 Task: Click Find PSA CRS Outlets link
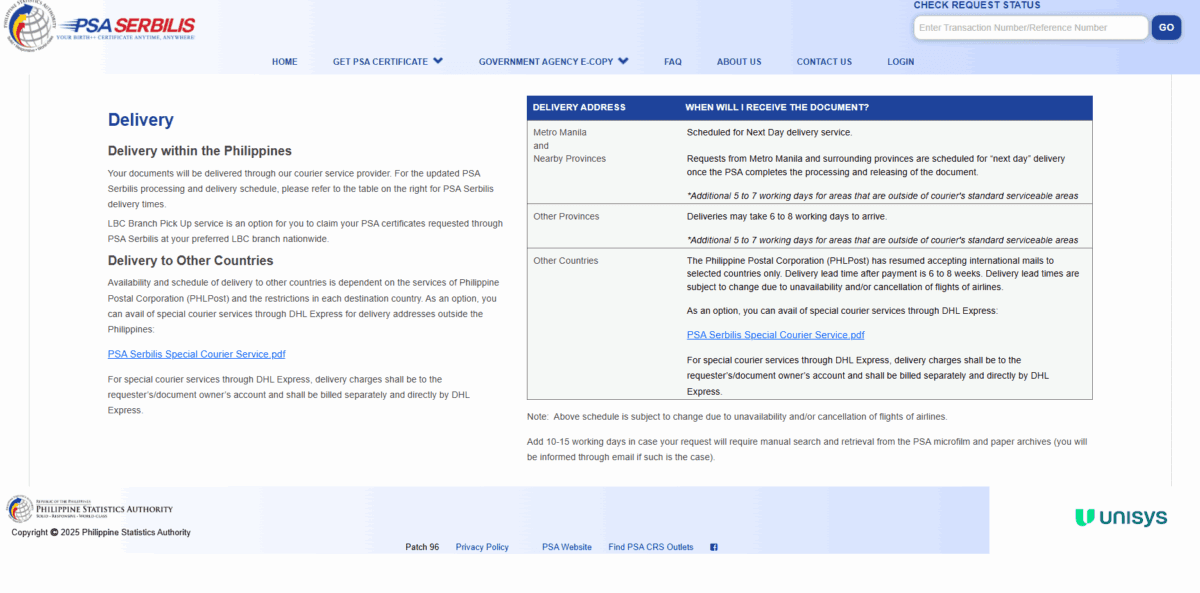[x=650, y=547]
